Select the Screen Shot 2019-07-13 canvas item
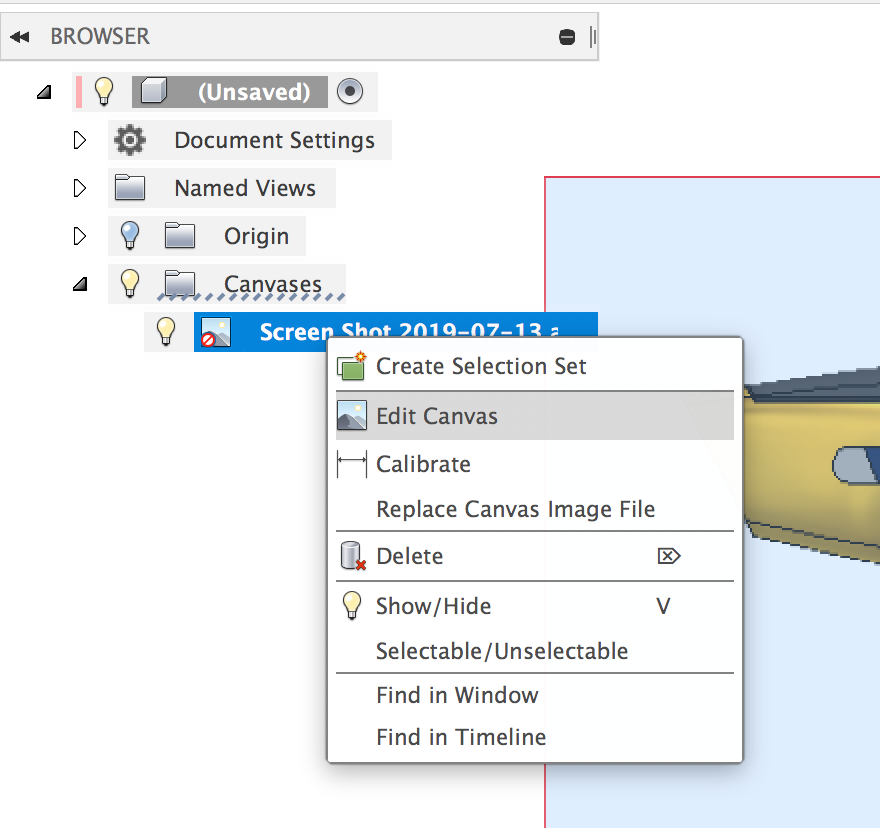880x828 pixels. (x=396, y=332)
